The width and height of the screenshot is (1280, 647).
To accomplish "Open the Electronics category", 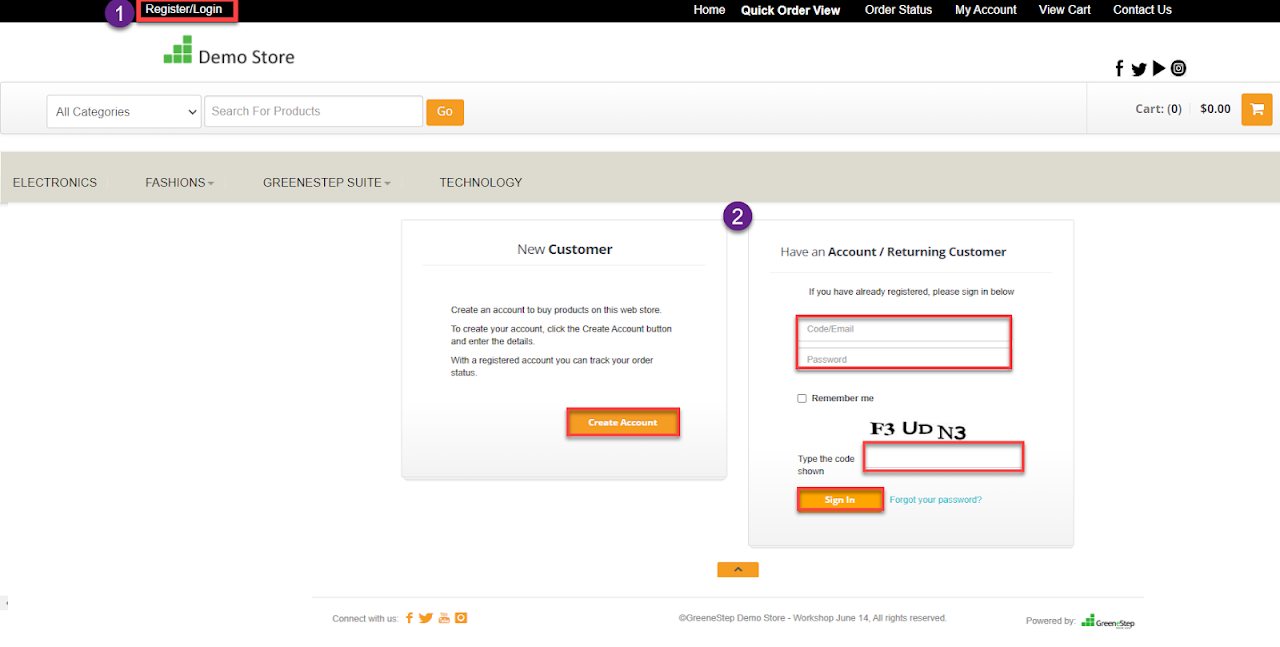I will (55, 182).
